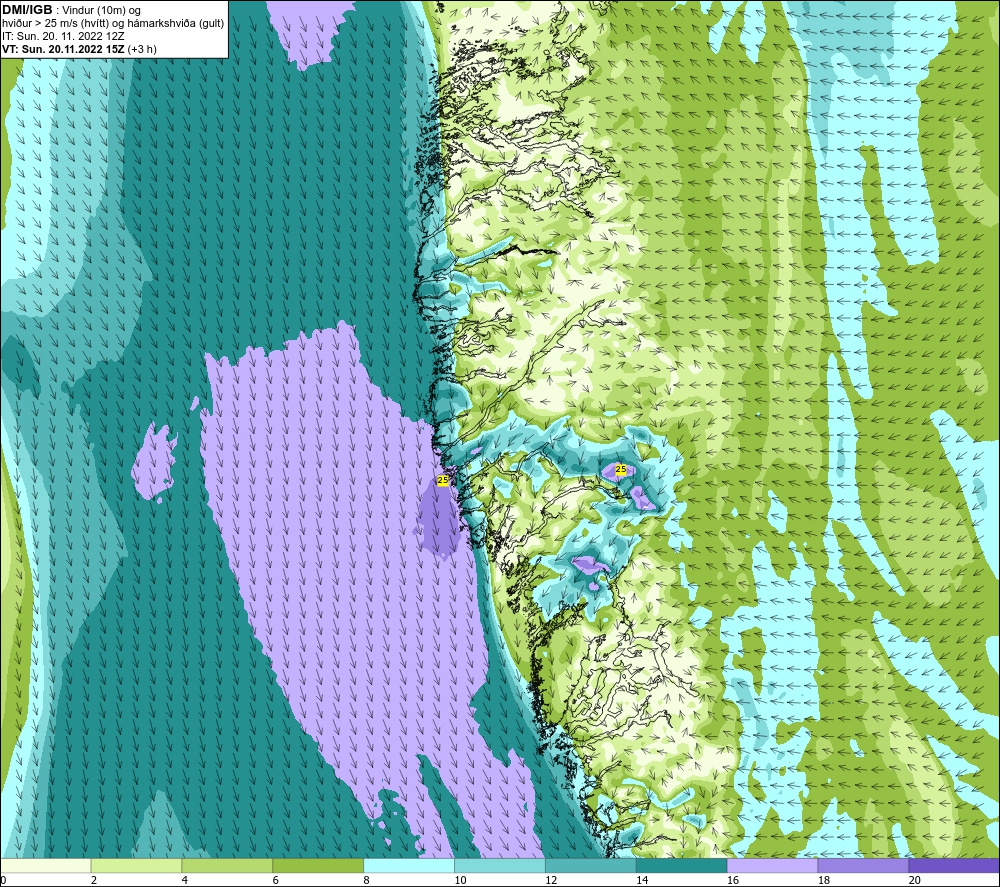Click the legend value label "16"

pyautogui.click(x=733, y=880)
